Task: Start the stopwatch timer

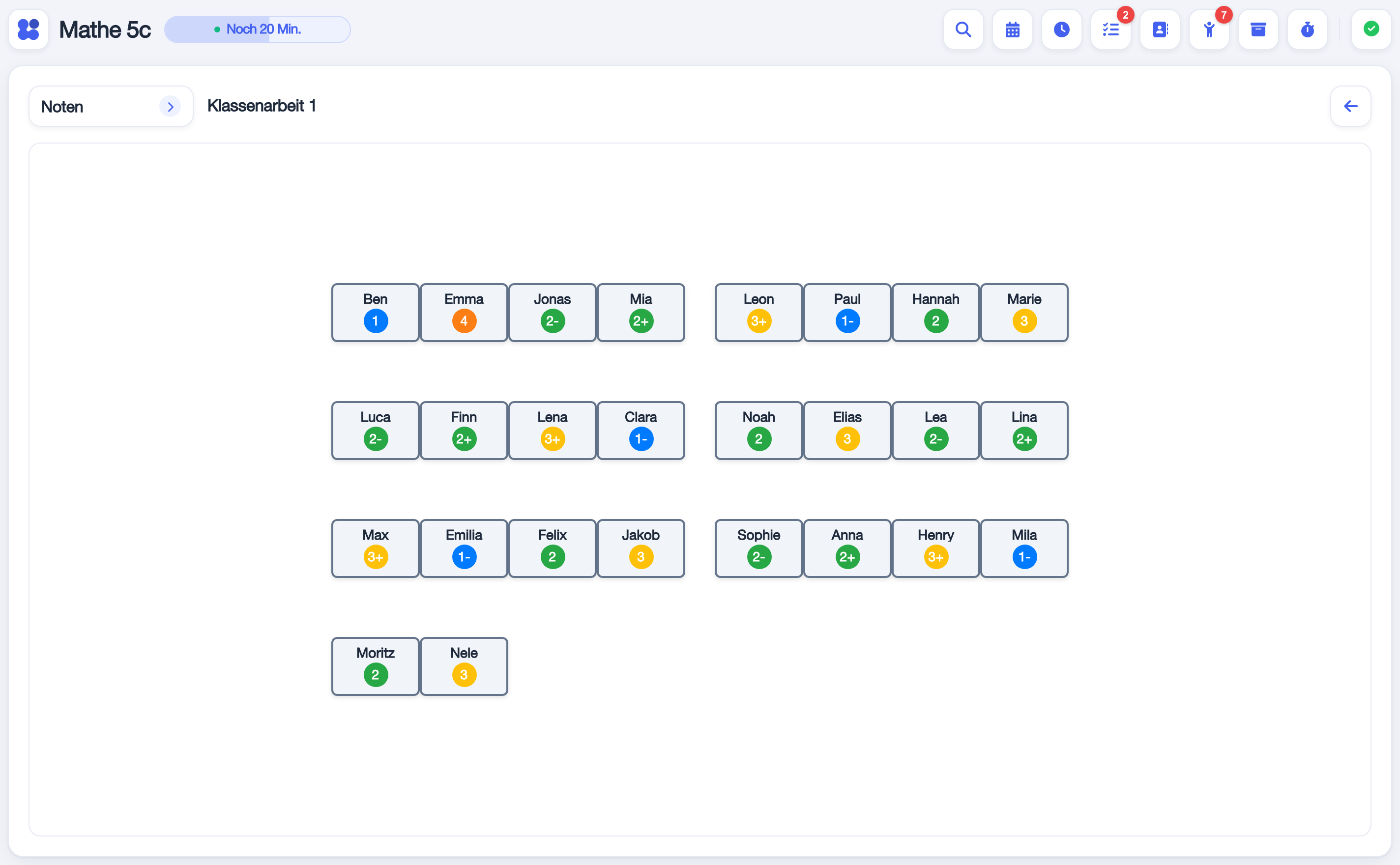Action: coord(1308,29)
